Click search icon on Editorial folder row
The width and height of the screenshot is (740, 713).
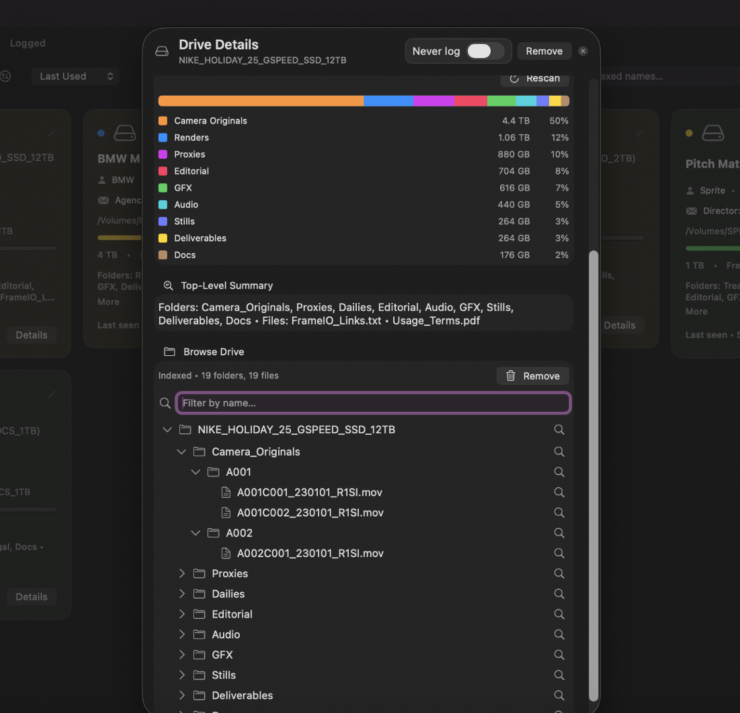point(559,614)
